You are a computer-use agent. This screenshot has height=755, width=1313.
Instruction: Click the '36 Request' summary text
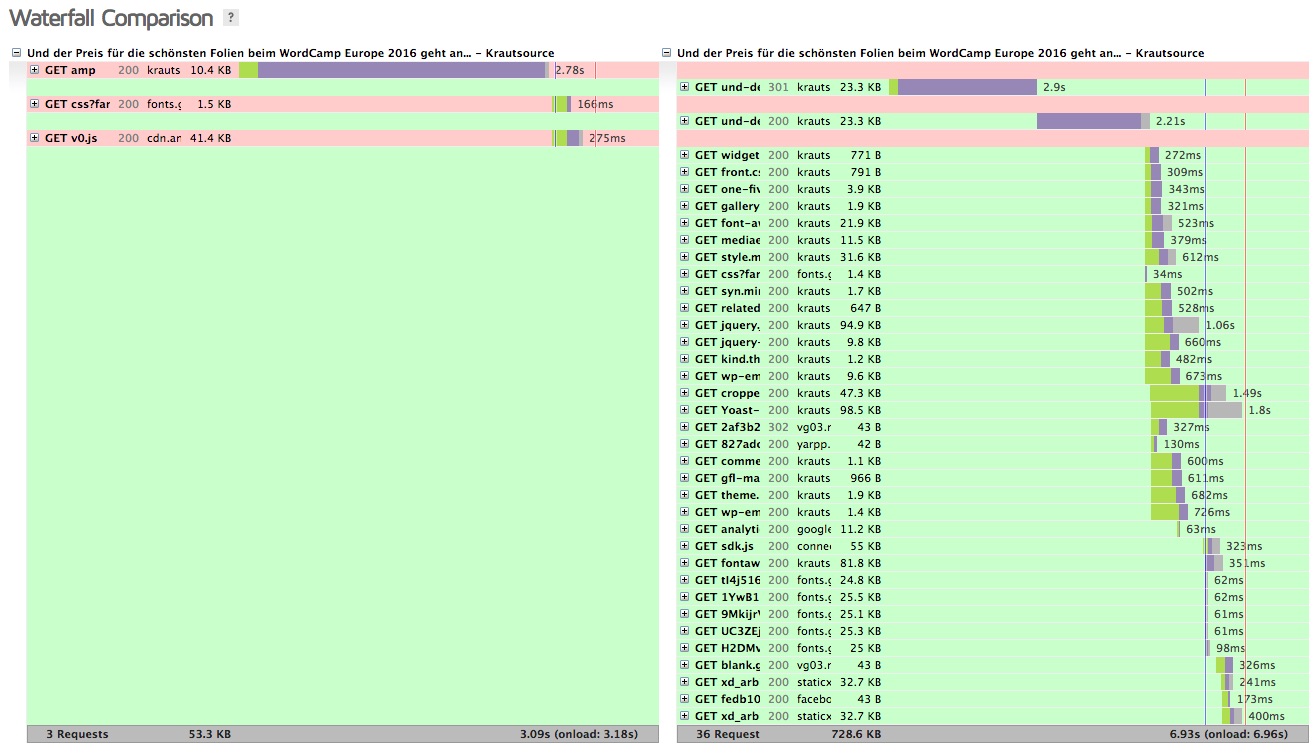point(727,734)
